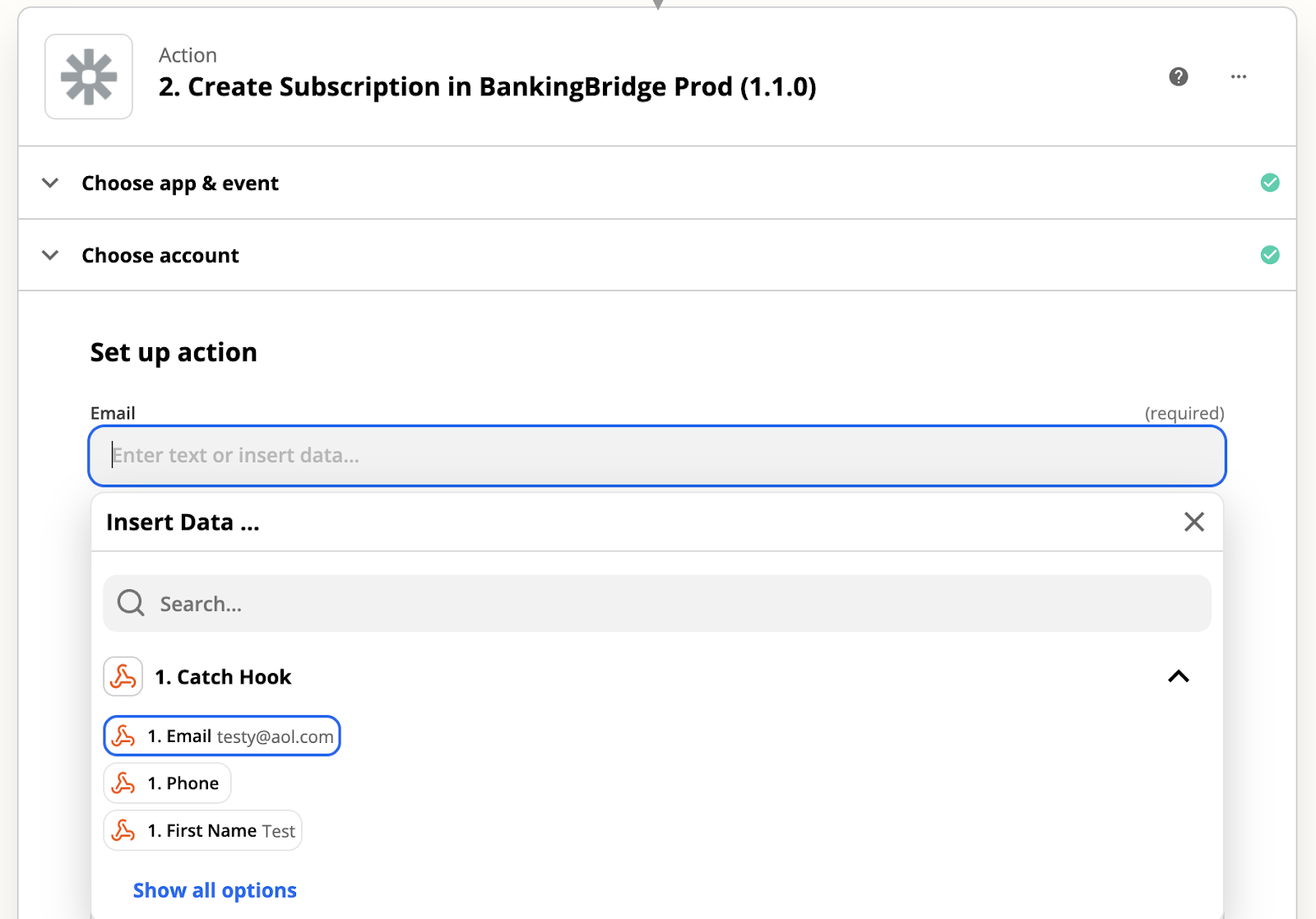Click the 1. Catch Hook label
Viewport: 1316px width, 919px height.
223,677
